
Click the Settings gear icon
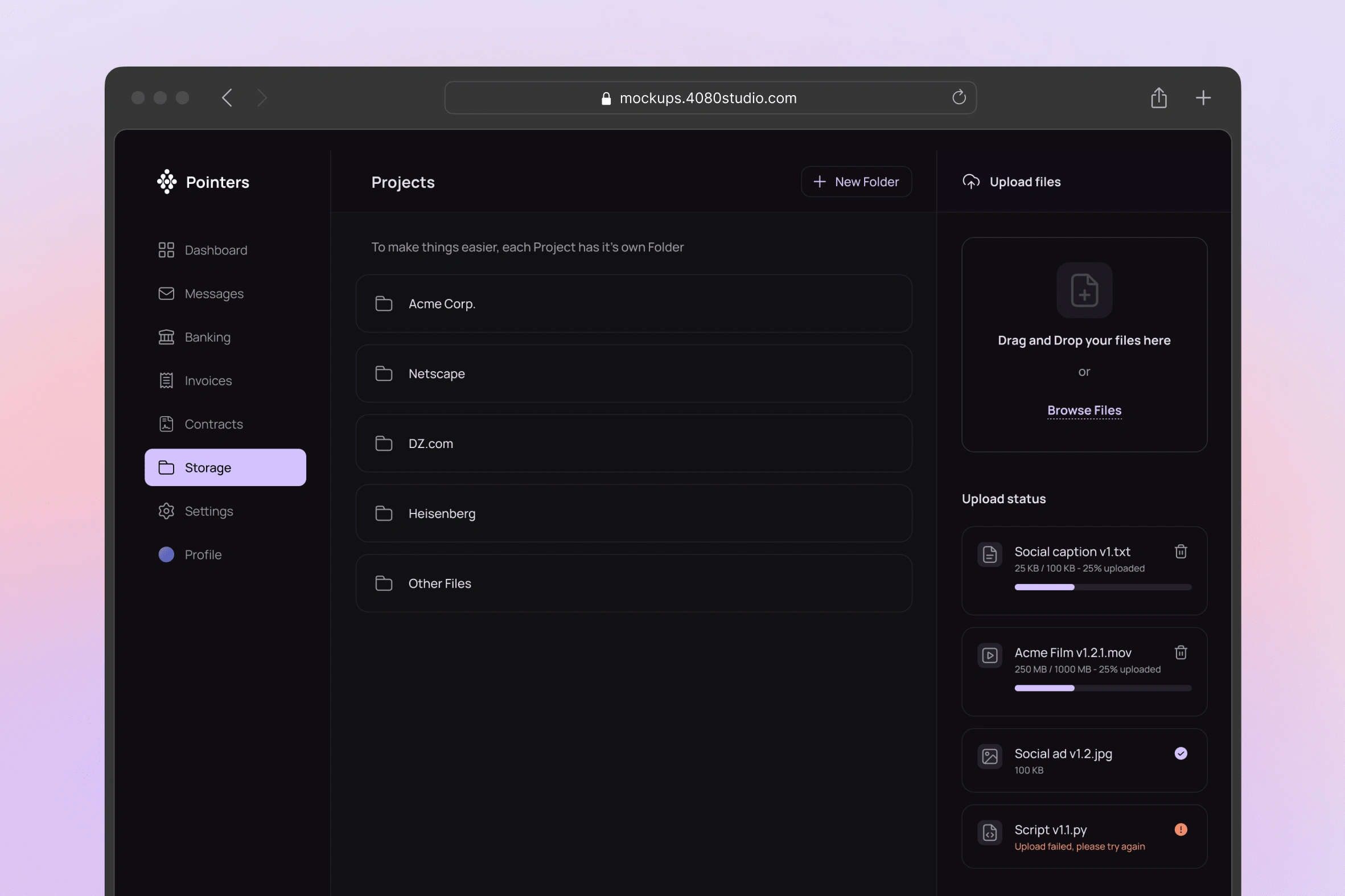pyautogui.click(x=166, y=511)
